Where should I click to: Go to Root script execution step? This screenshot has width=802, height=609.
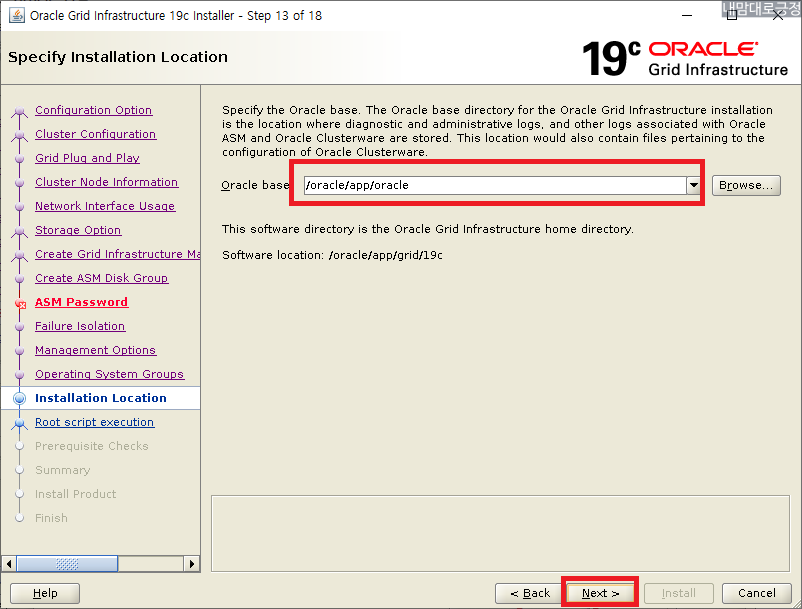(x=95, y=422)
